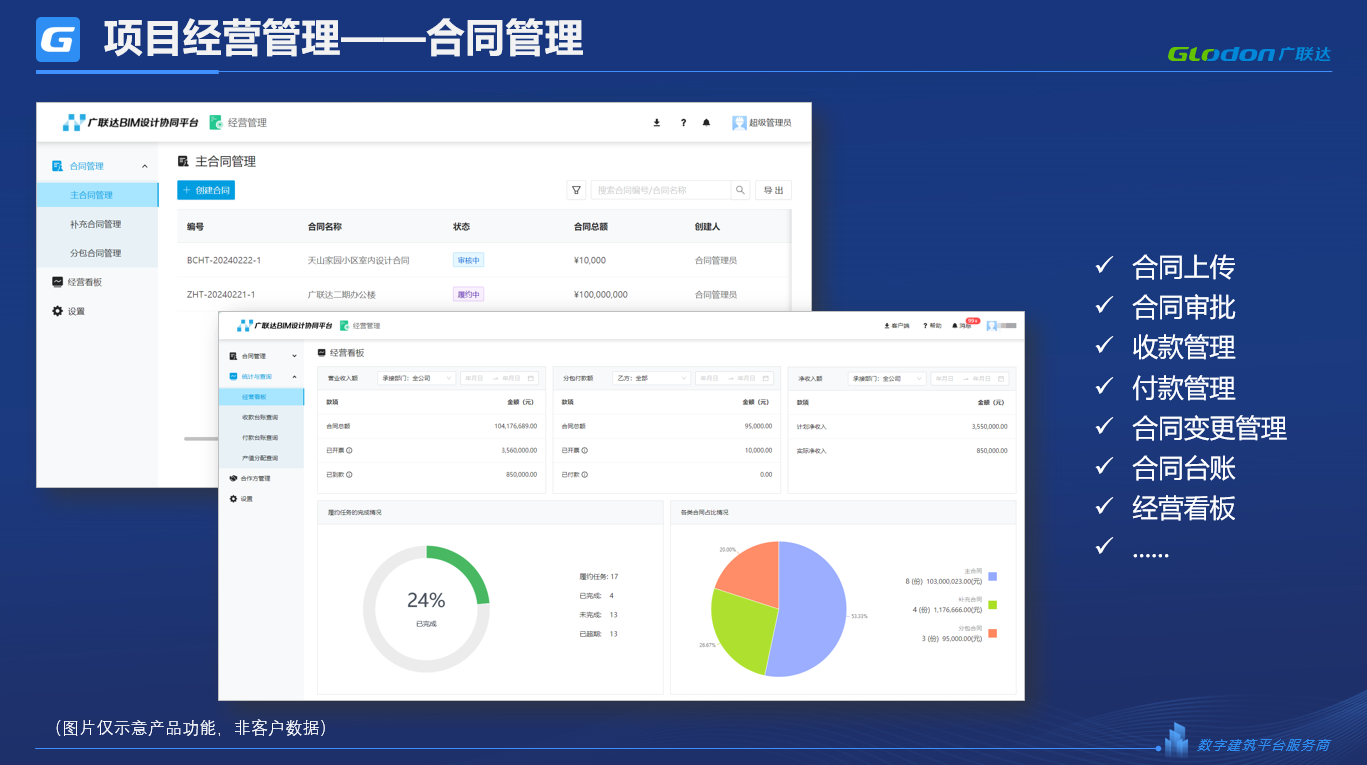This screenshot has height=765, width=1367.
Task: Click the 24% 已完成 donut chart
Action: click(426, 609)
